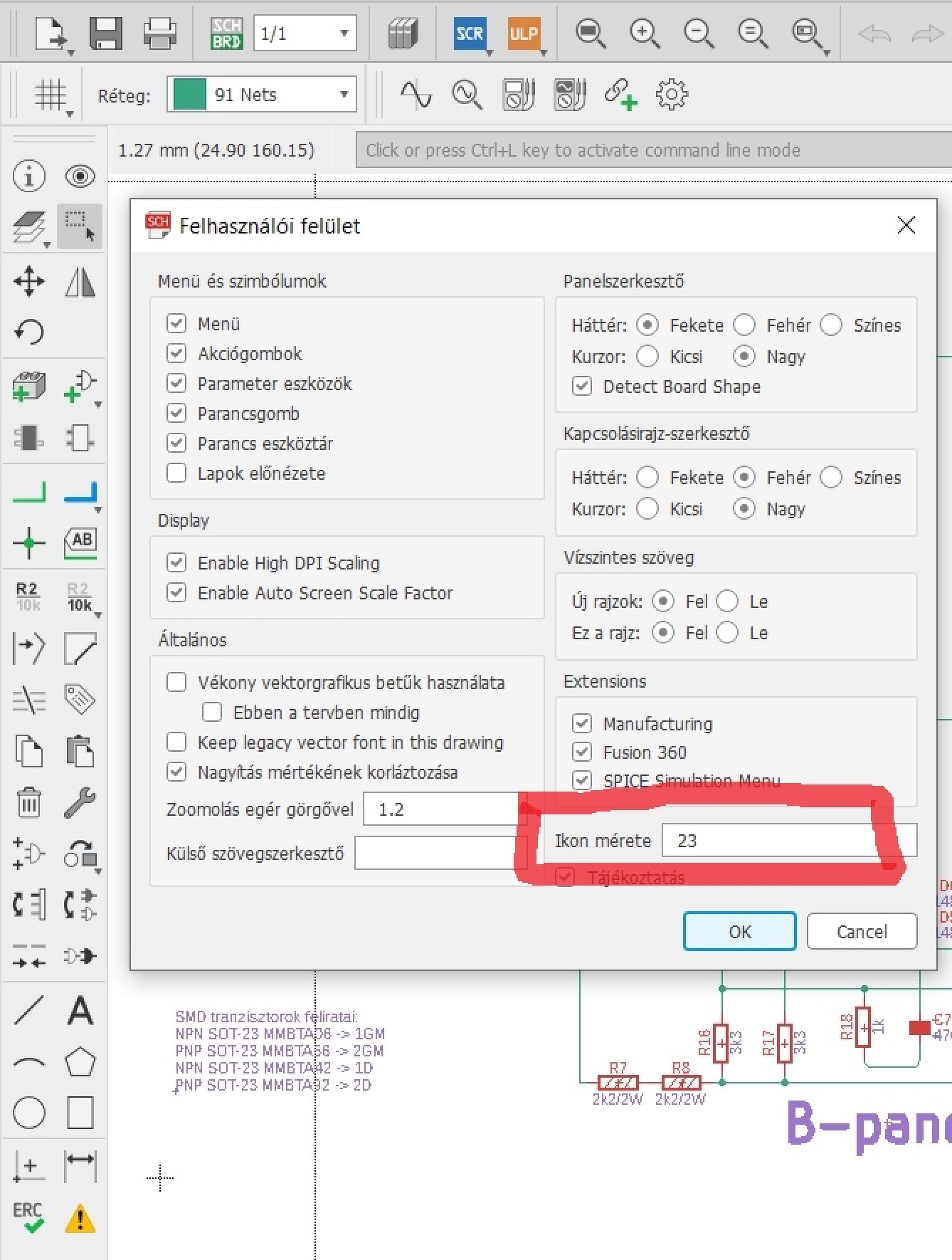952x1260 pixels.
Task: Click the green layer color swatch
Action: [189, 94]
